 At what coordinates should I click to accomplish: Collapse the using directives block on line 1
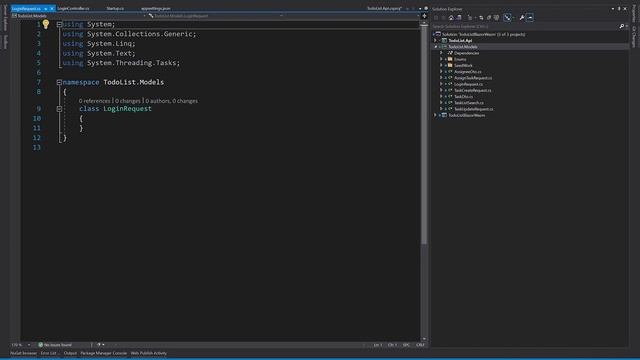click(x=59, y=24)
